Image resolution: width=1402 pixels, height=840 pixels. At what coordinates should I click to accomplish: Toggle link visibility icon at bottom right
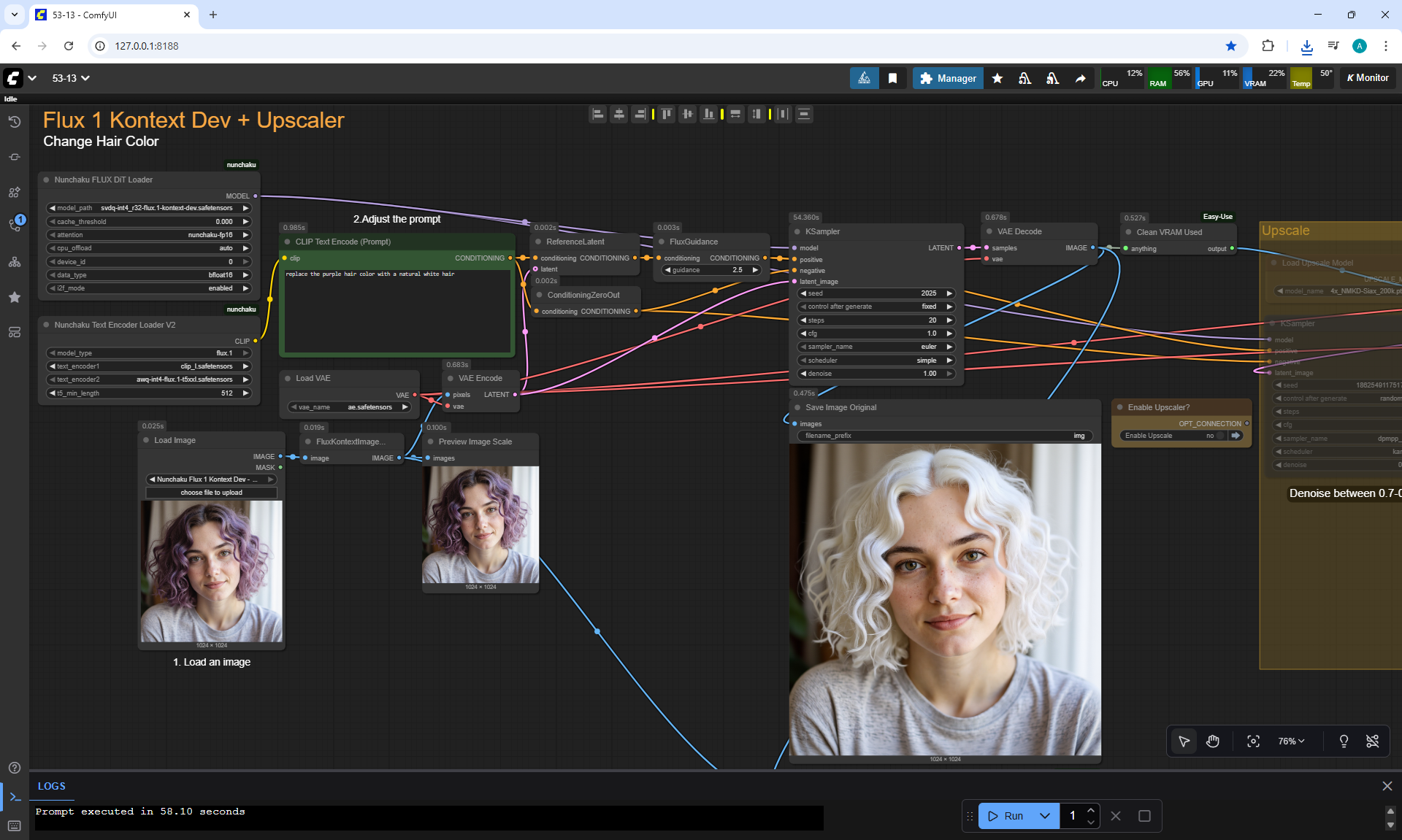1372,741
